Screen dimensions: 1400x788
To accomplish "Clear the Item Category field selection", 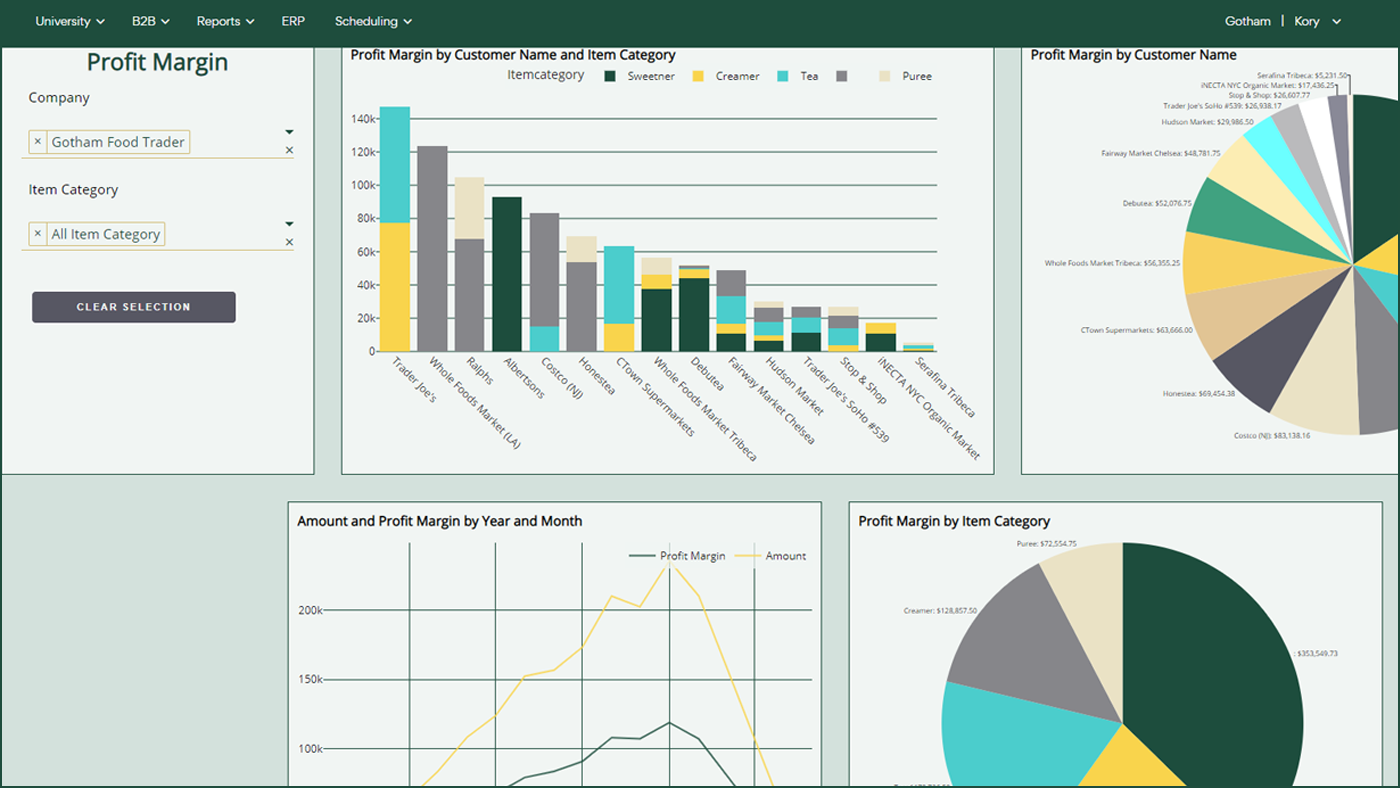I will (x=289, y=242).
